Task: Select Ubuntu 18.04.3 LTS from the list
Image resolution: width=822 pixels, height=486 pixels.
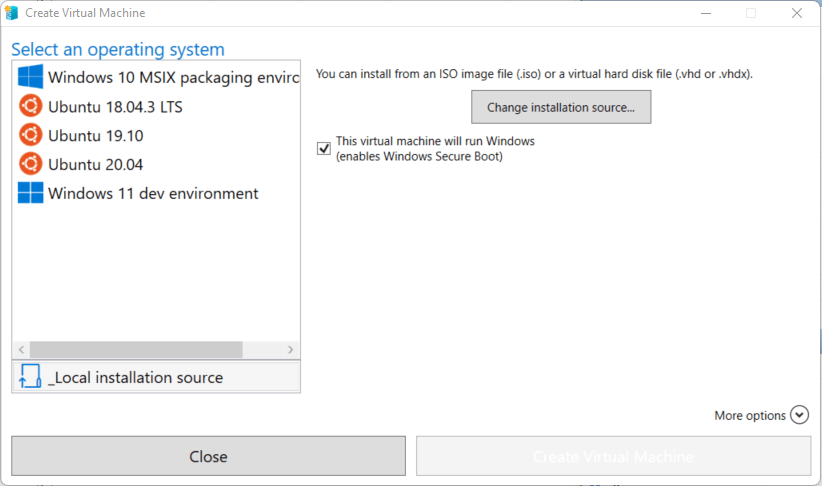Action: coord(115,107)
